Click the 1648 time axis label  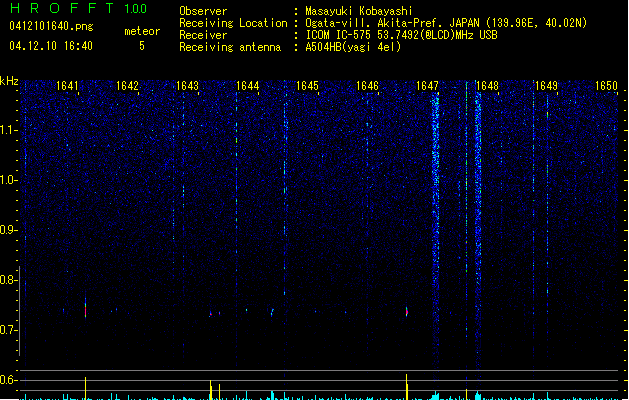click(487, 86)
